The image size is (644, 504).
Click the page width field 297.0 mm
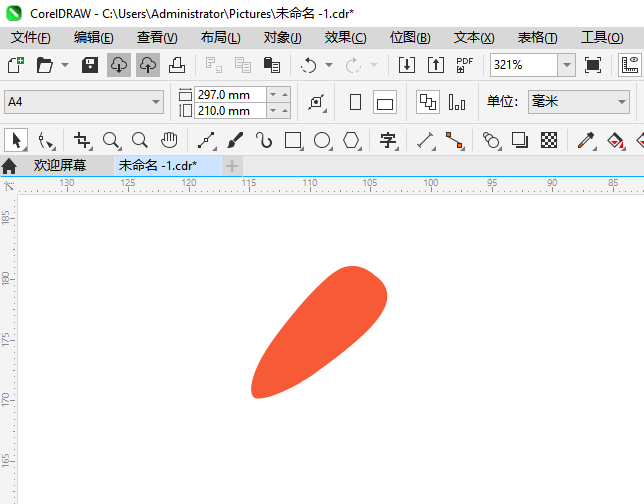[230, 94]
